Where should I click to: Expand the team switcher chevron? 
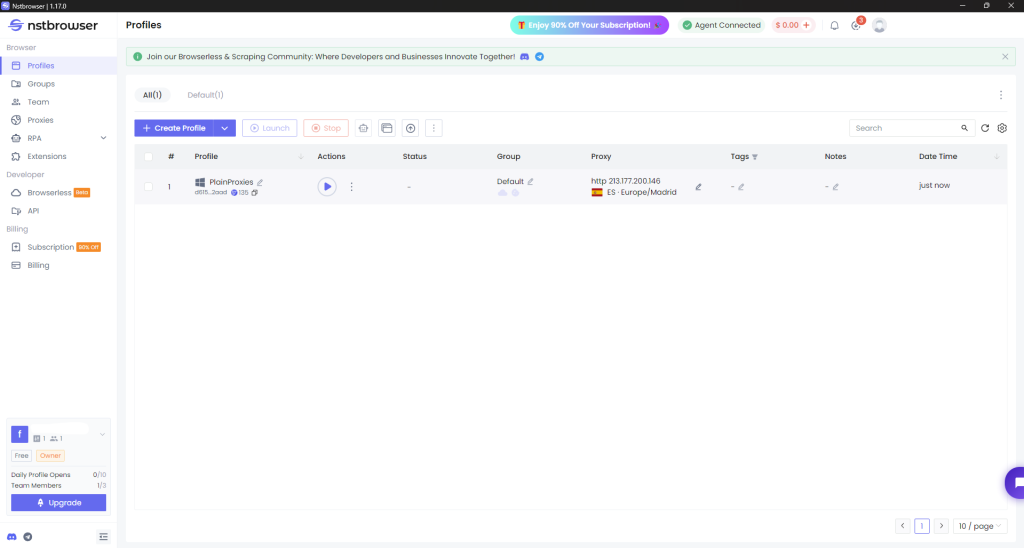pyautogui.click(x=103, y=434)
